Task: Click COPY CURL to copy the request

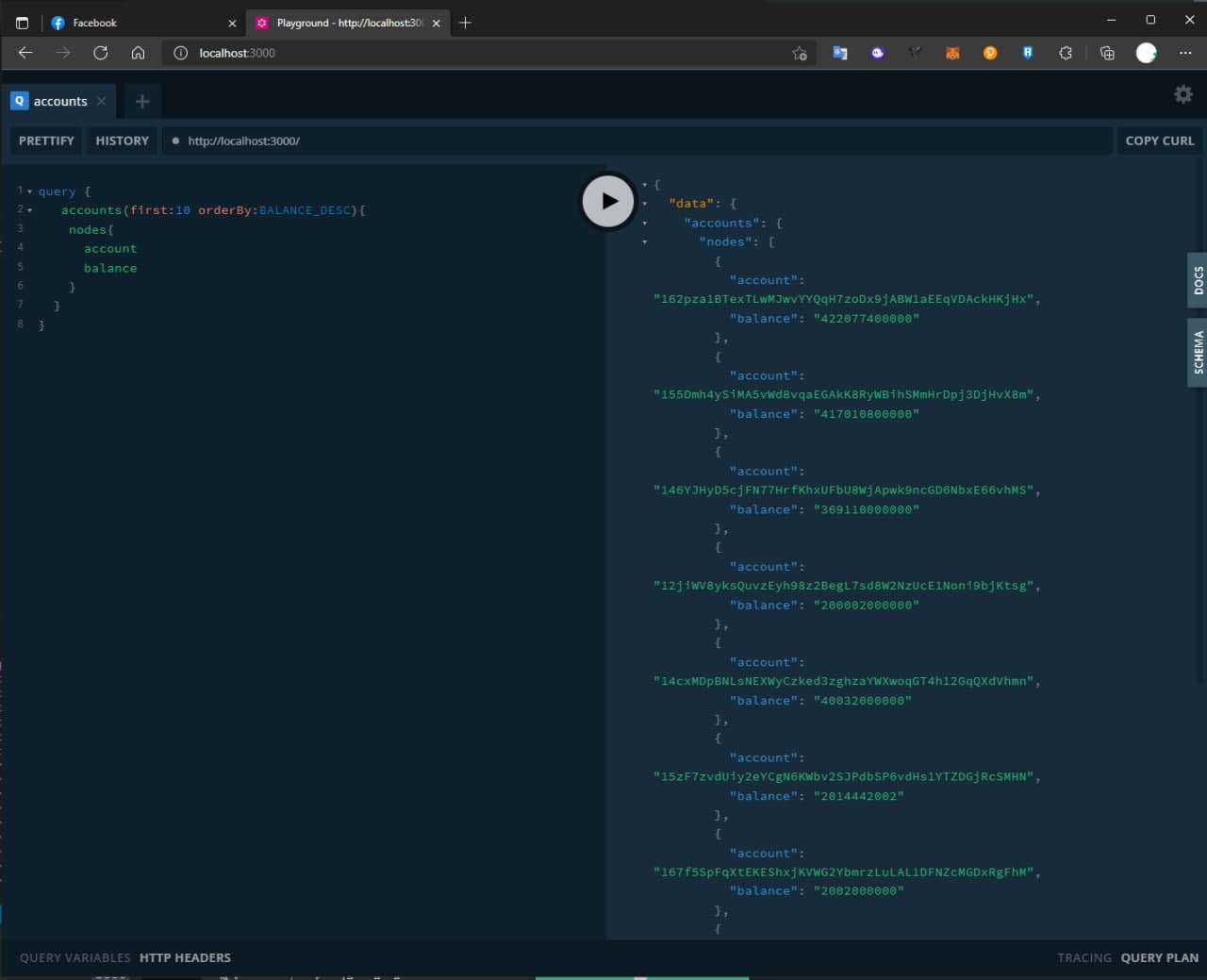Action: (x=1159, y=140)
